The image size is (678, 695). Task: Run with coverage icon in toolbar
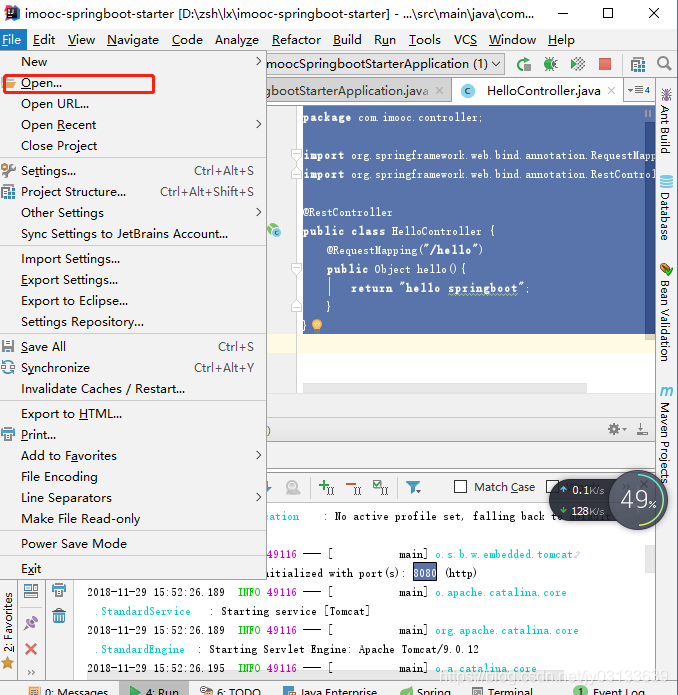(577, 64)
